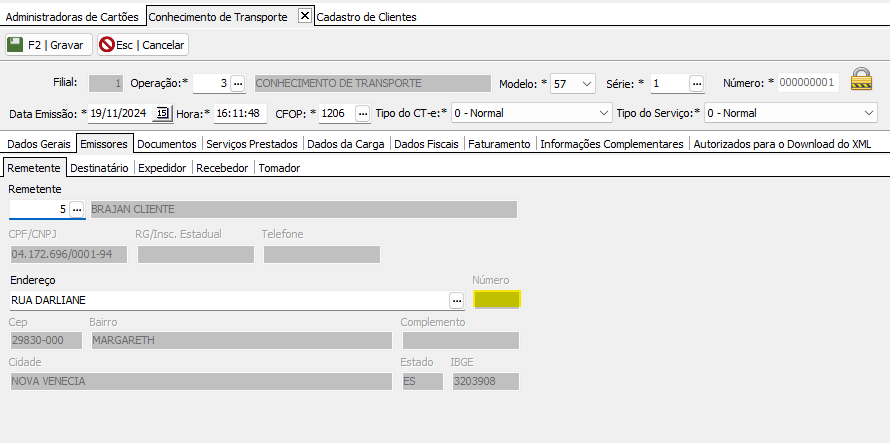
Task: Open the Série lookup ellipsis button
Action: tap(697, 84)
